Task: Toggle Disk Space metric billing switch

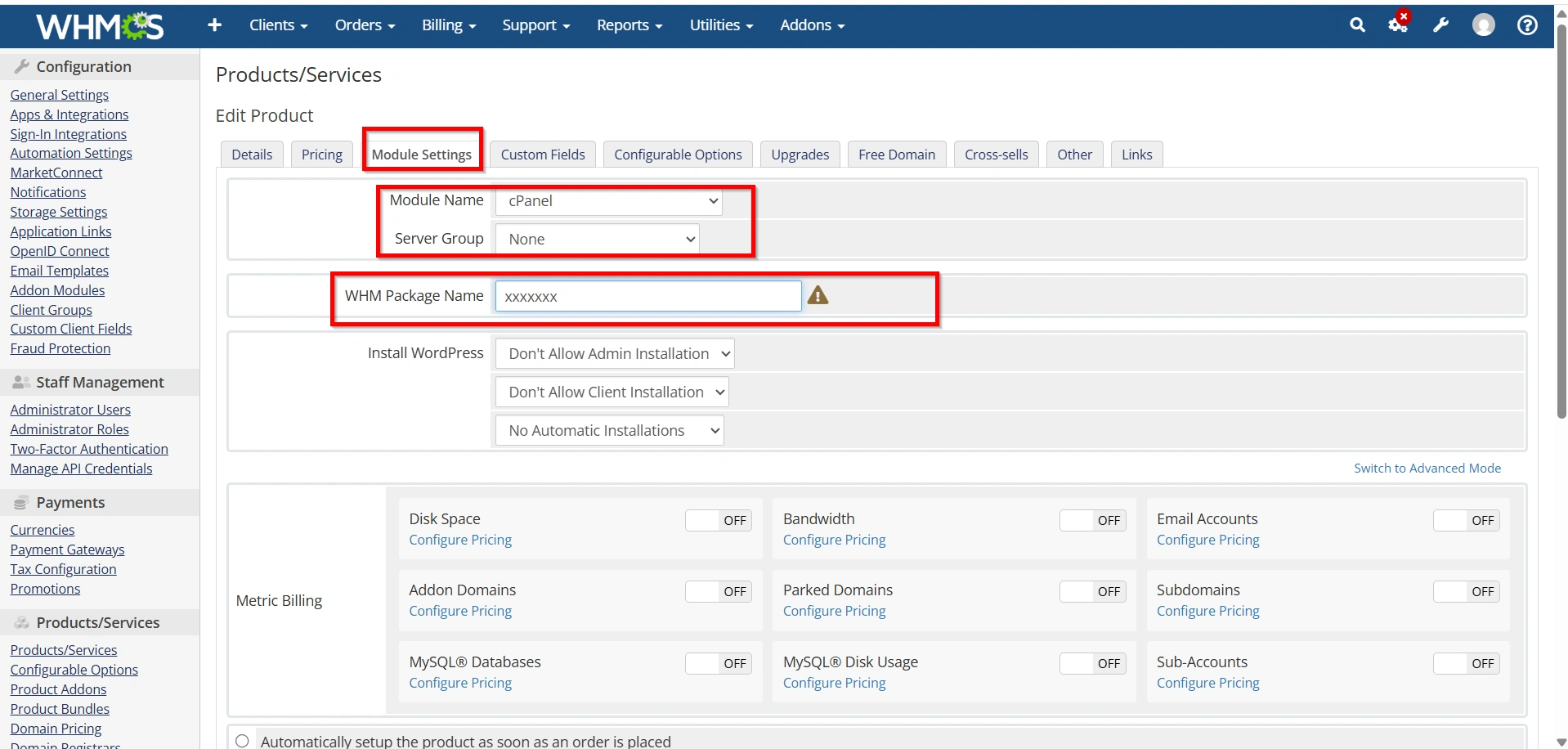Action: click(x=719, y=521)
